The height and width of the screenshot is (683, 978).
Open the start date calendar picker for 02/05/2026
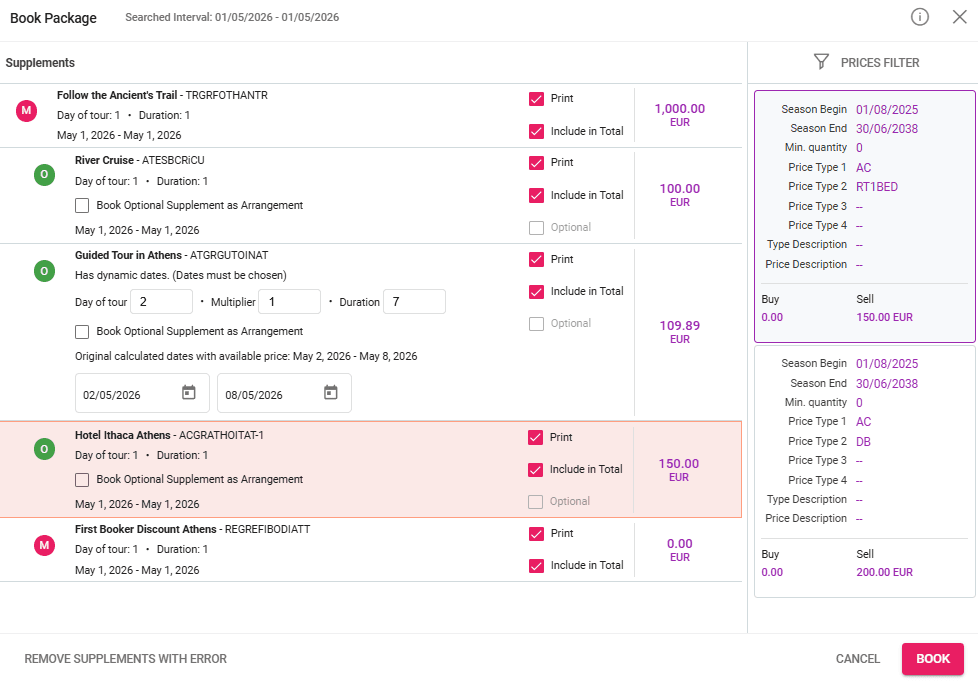[x=189, y=393]
